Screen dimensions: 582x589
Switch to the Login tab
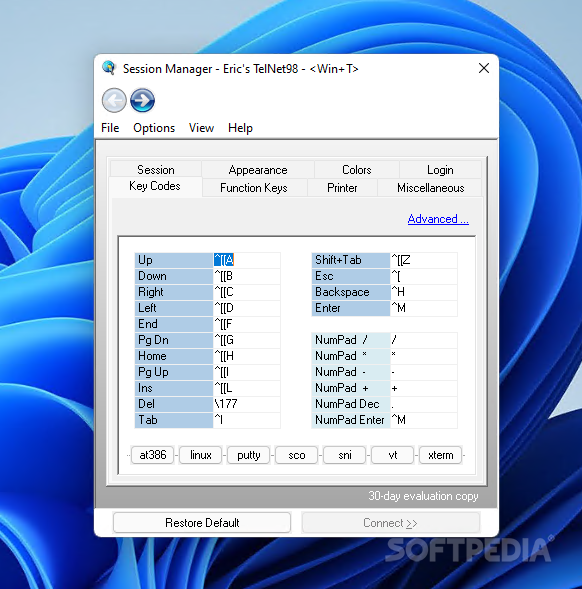point(440,170)
